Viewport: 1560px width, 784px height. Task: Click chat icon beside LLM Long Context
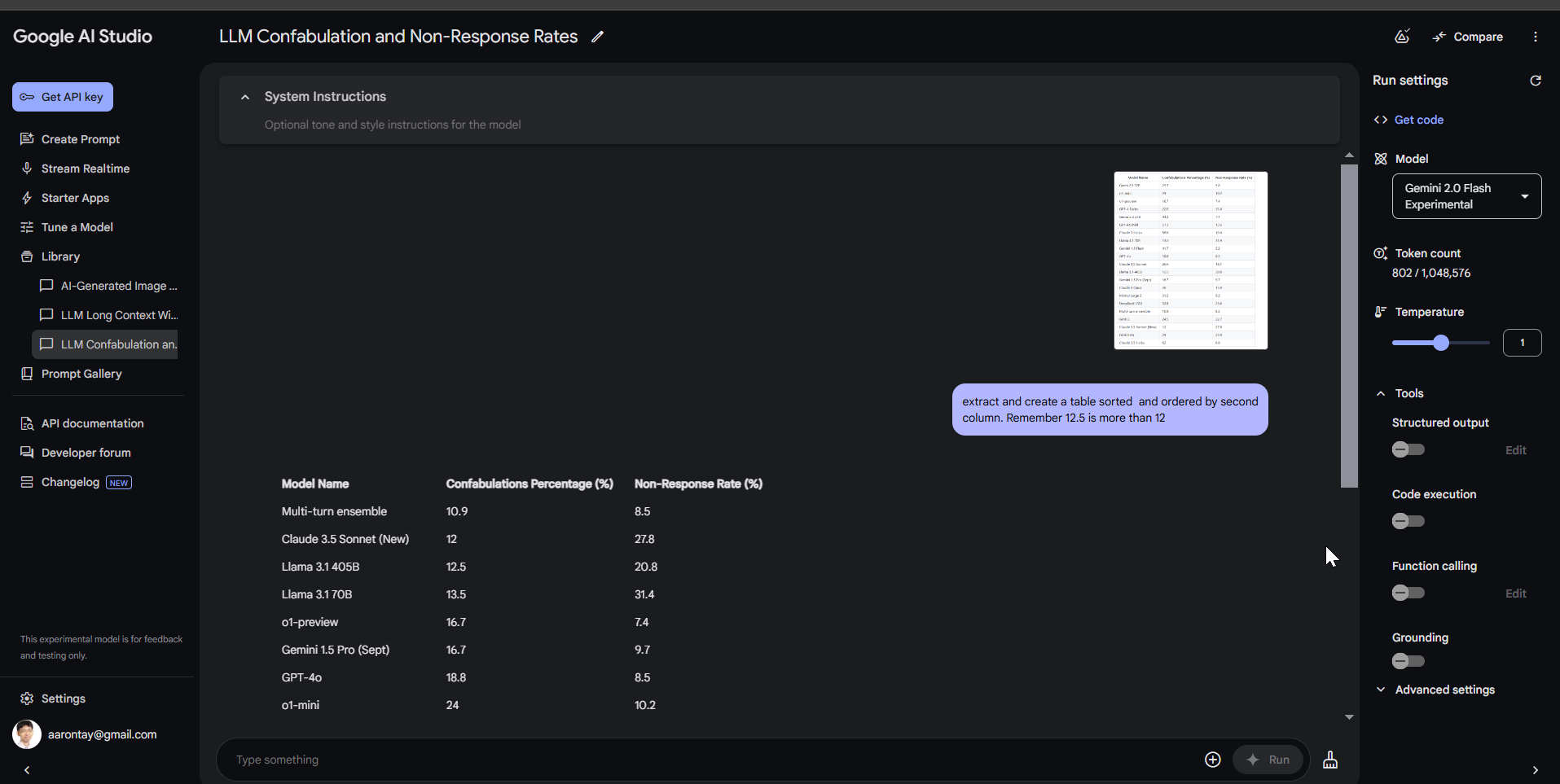coord(46,315)
